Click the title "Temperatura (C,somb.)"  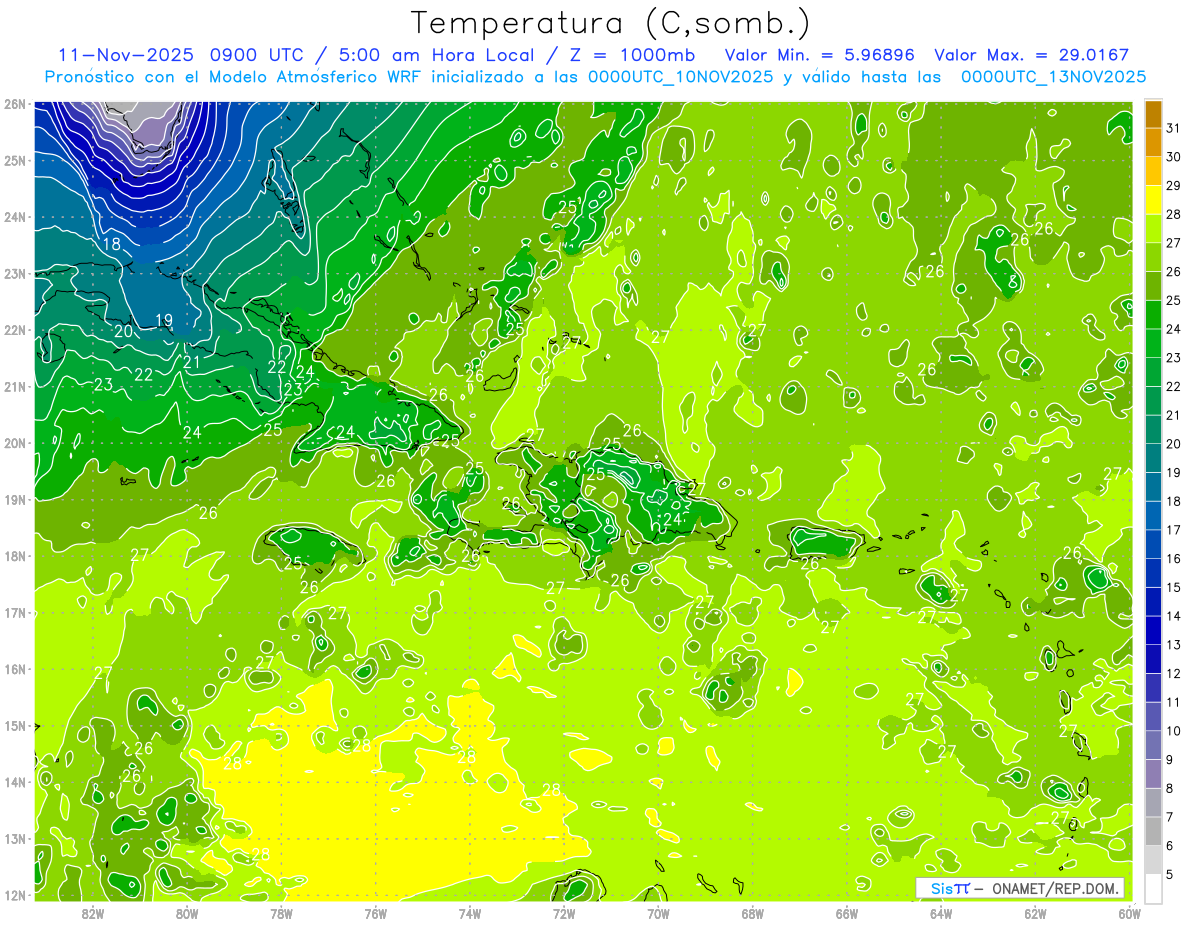tap(611, 24)
